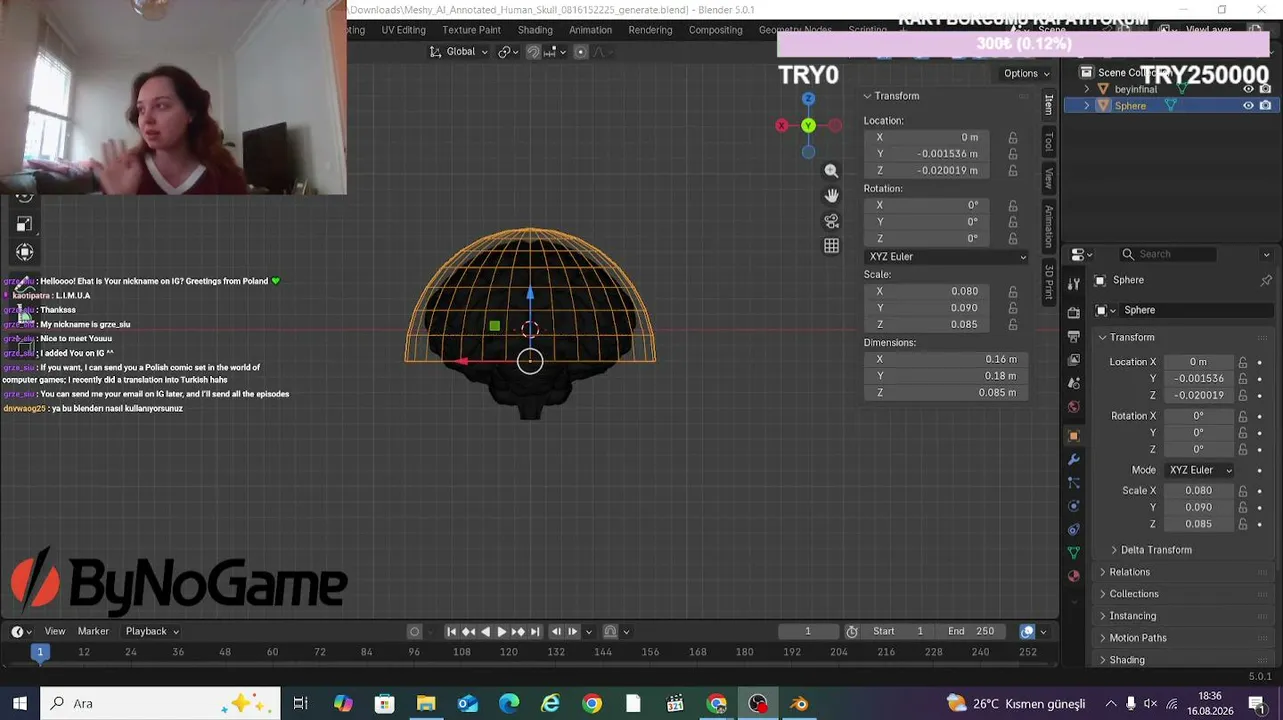Switch to the Rendering workspace tab
The height and width of the screenshot is (720, 1283).
(x=650, y=30)
